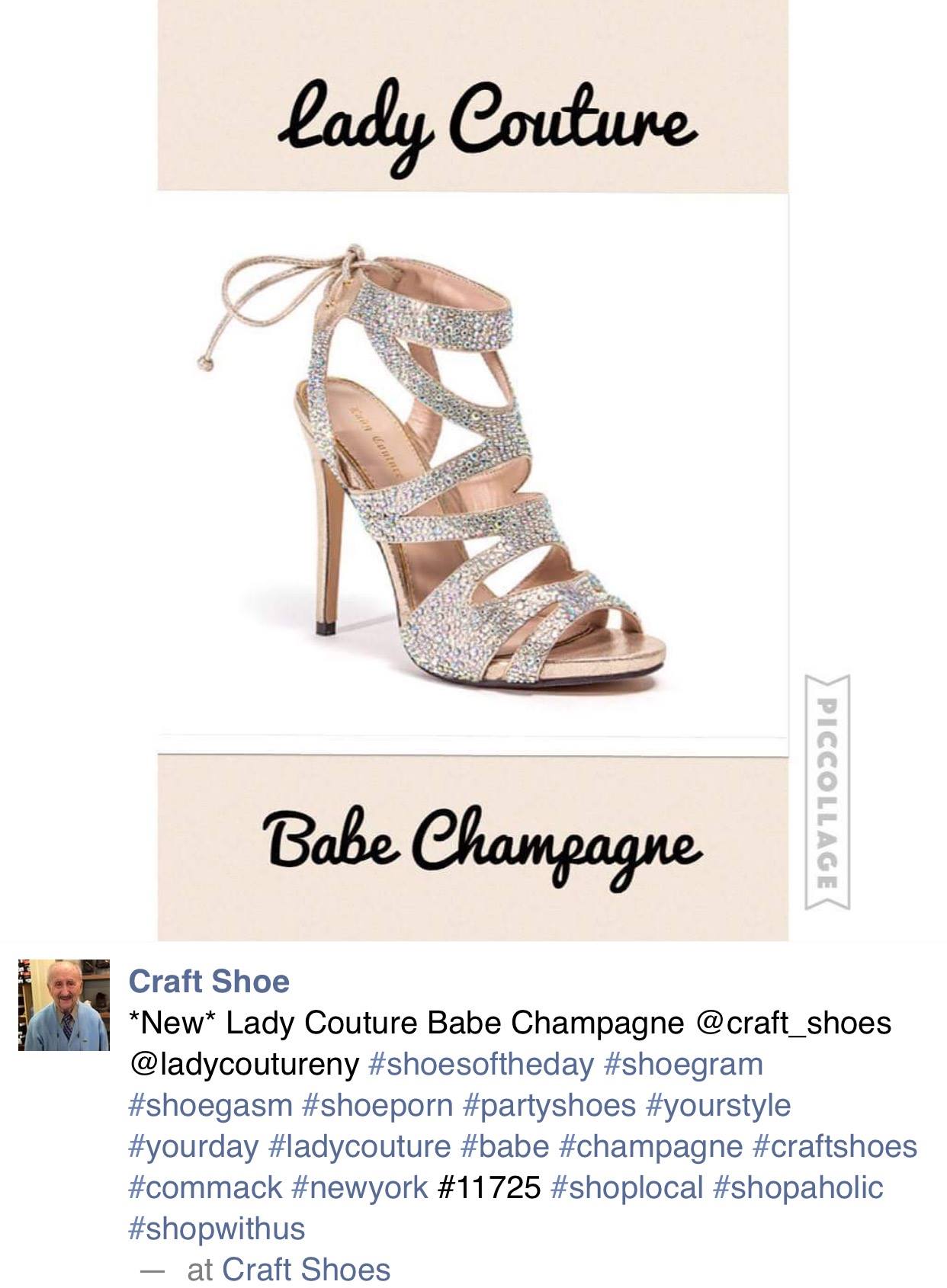Open the Craft Shoes location link
The image size is (947, 1288).
[306, 1270]
